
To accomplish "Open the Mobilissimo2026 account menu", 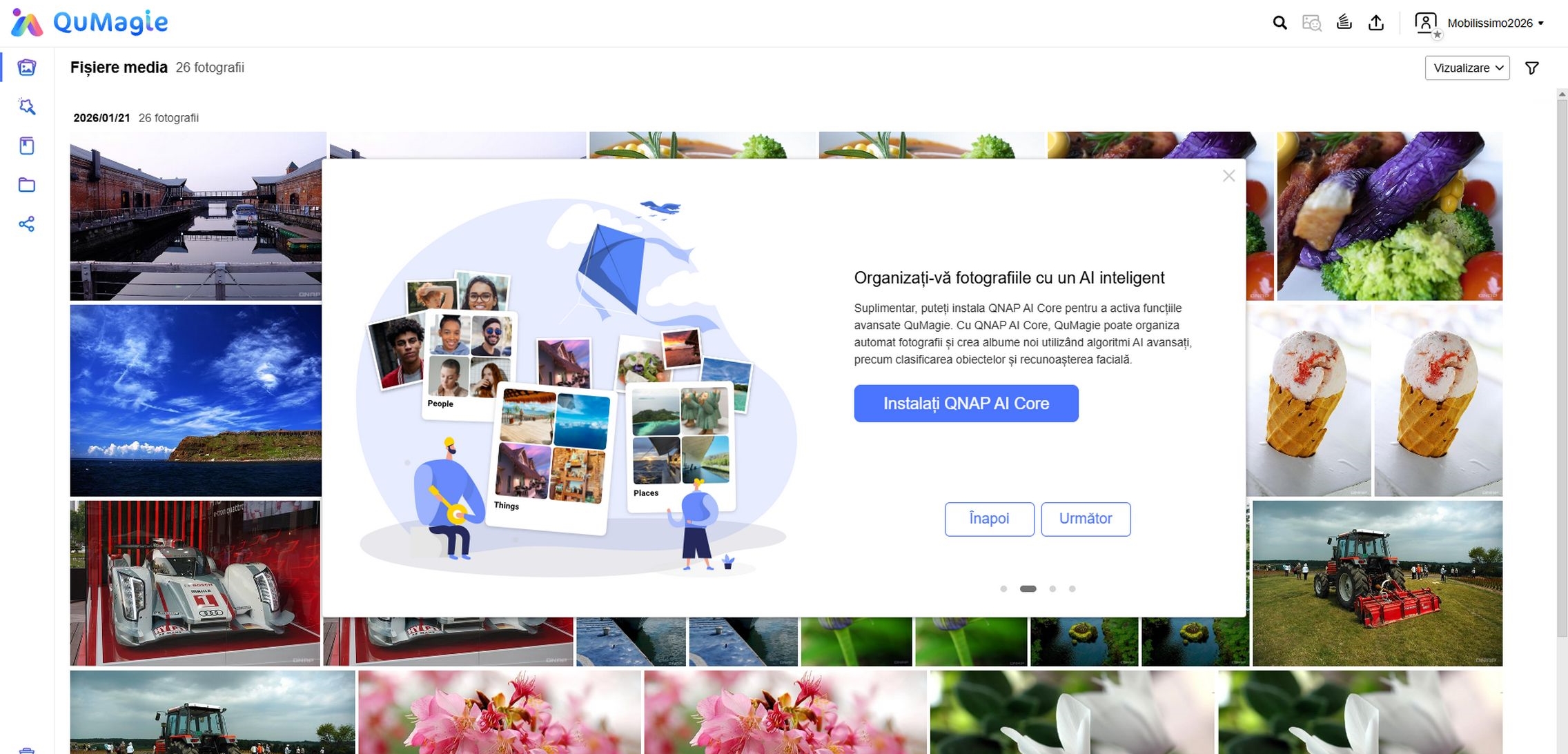I will click(1495, 23).
